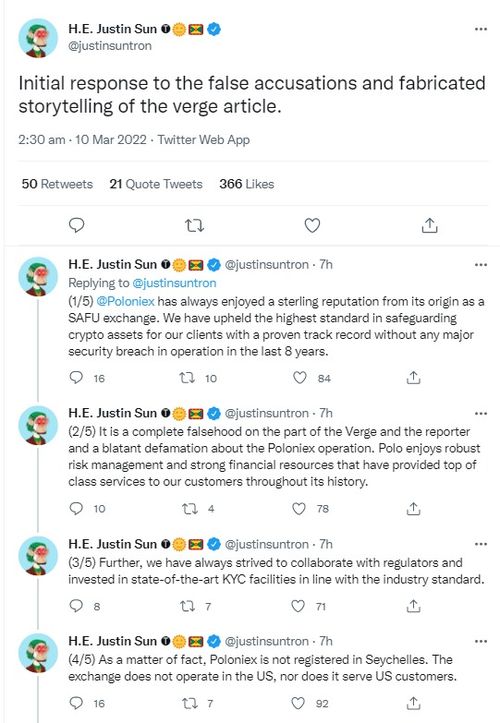This screenshot has height=723, width=500.
Task: Reply to the main tweet via comment icon
Action: 77,225
